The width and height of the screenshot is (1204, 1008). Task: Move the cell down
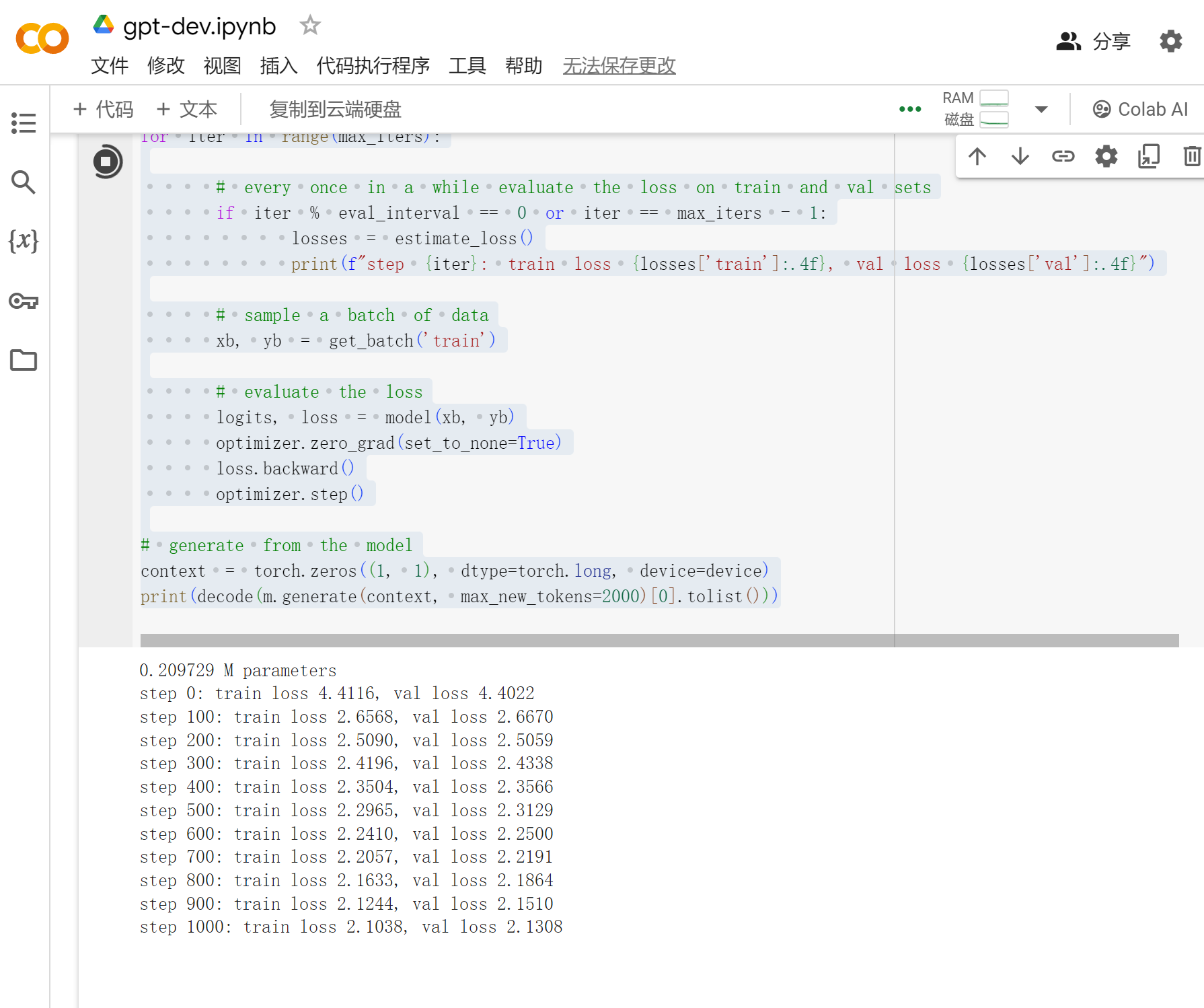[1020, 156]
